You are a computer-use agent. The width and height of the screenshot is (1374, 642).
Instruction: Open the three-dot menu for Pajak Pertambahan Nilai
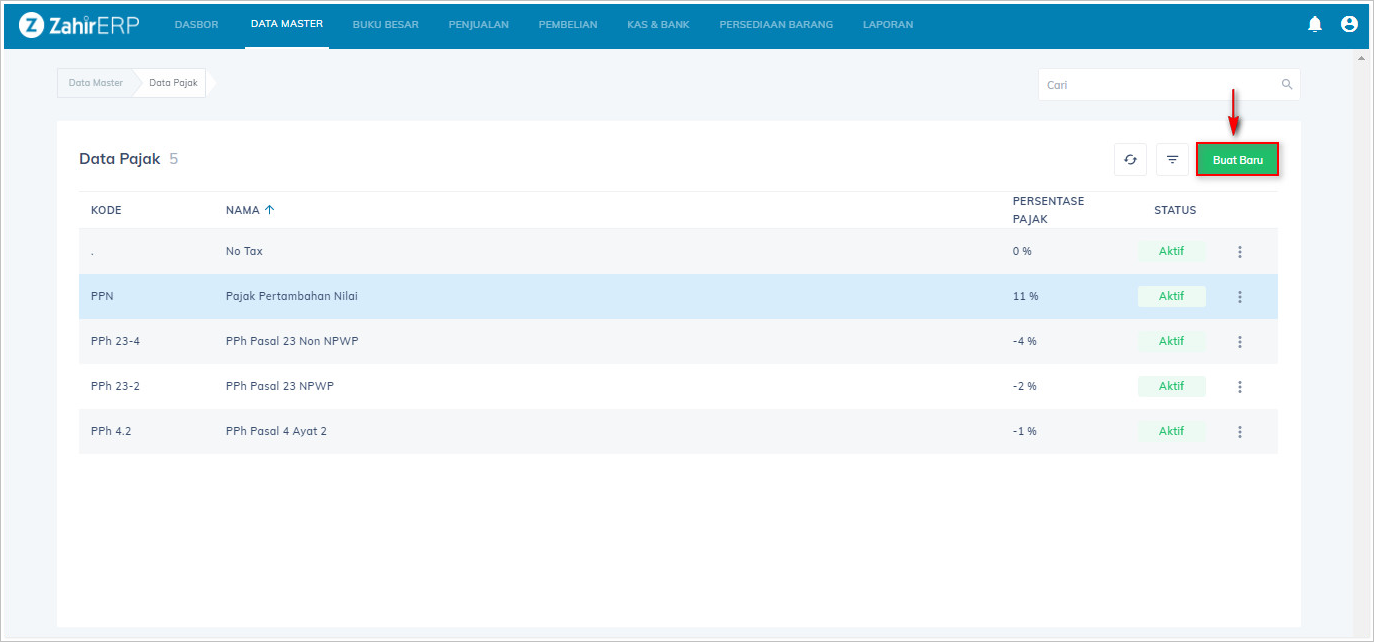(1239, 297)
